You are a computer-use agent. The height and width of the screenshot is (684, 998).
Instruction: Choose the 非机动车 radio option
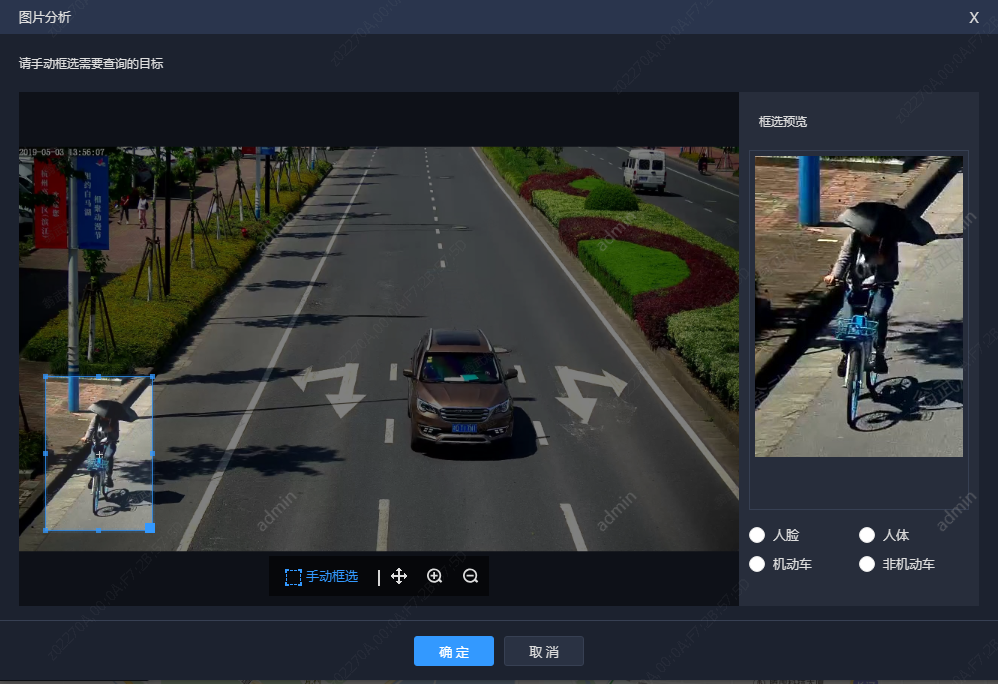tap(867, 564)
